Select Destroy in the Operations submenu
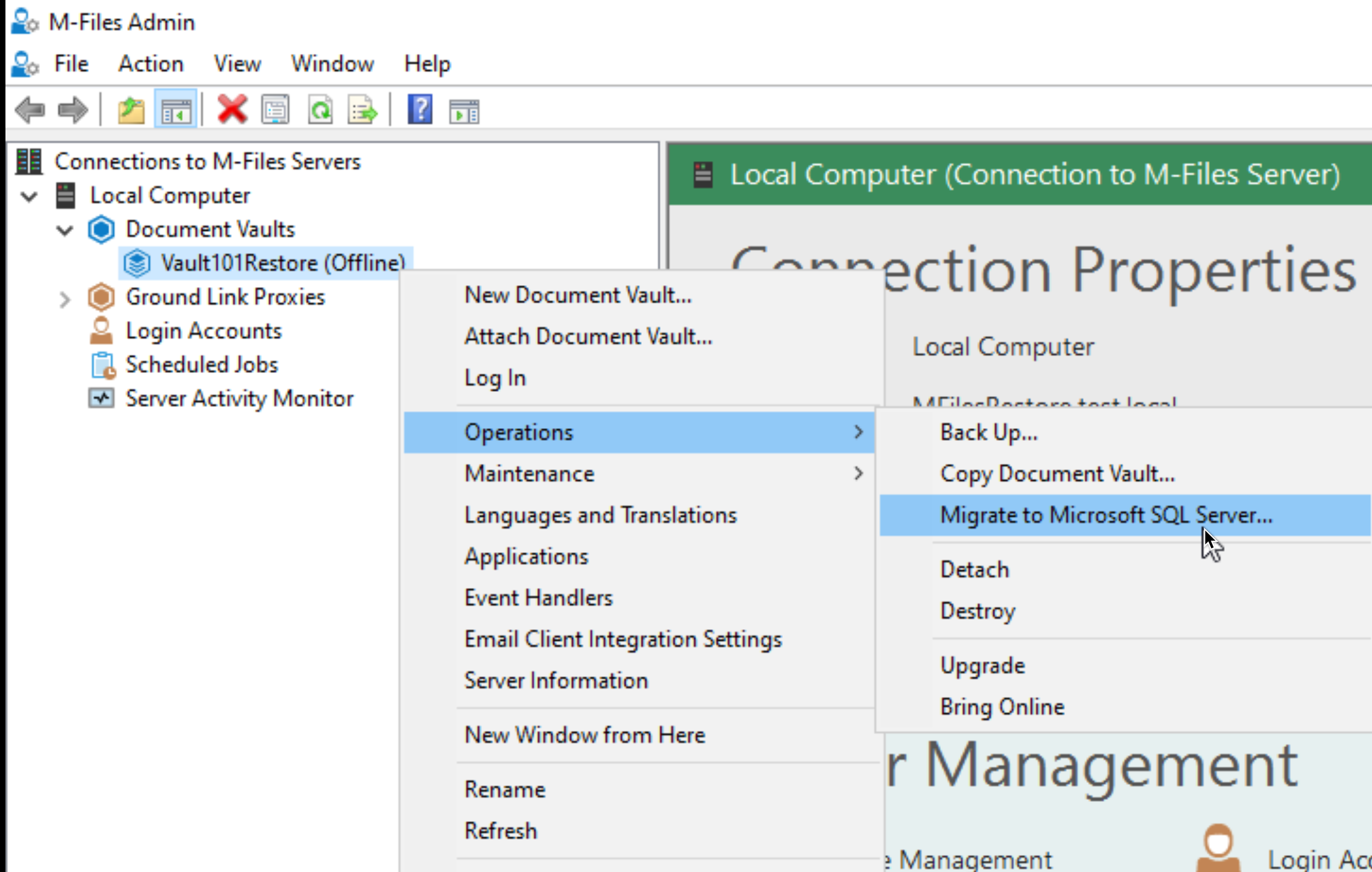 point(1125,610)
